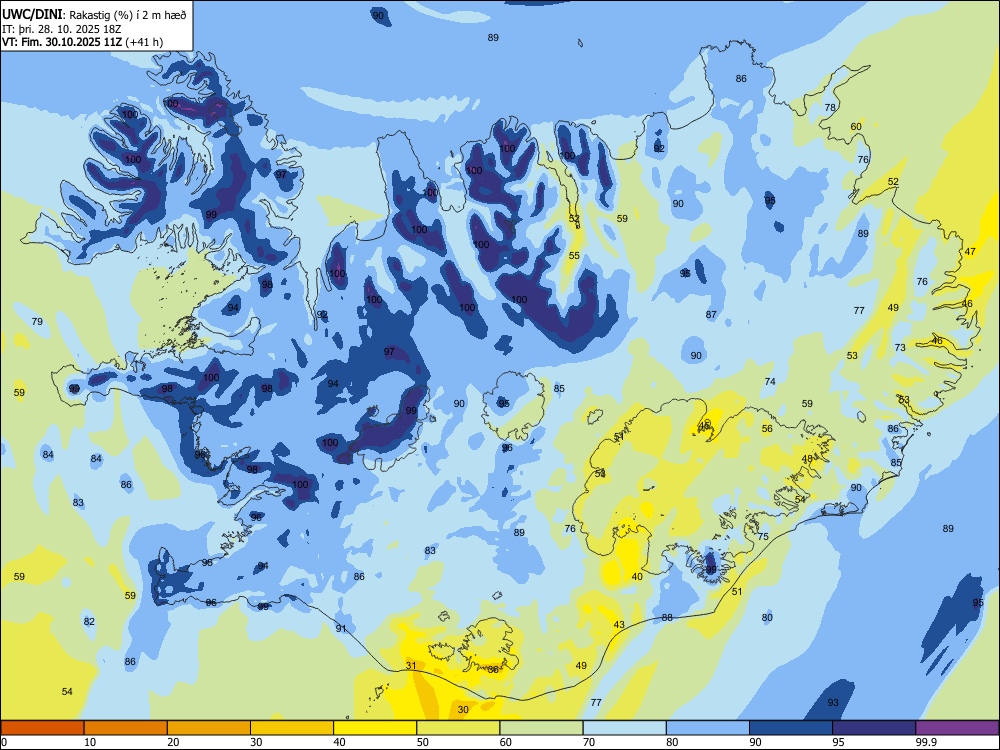
Task: Pick the light green 60–70 legend swatch
Action: coord(541,728)
